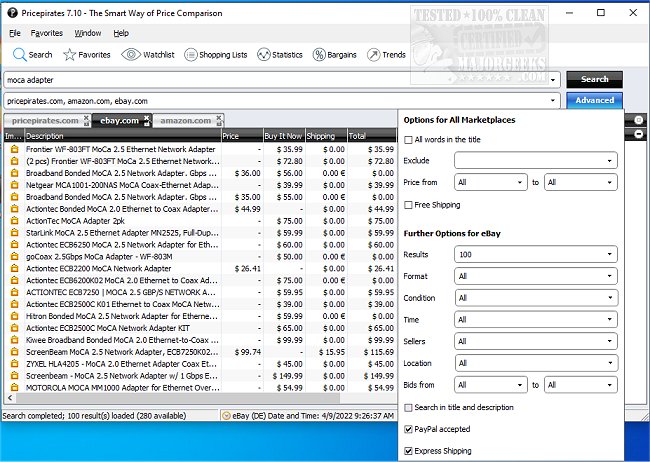Select 'Screenbeam - MoCA 2.5 Network Adapter' row

[200, 376]
